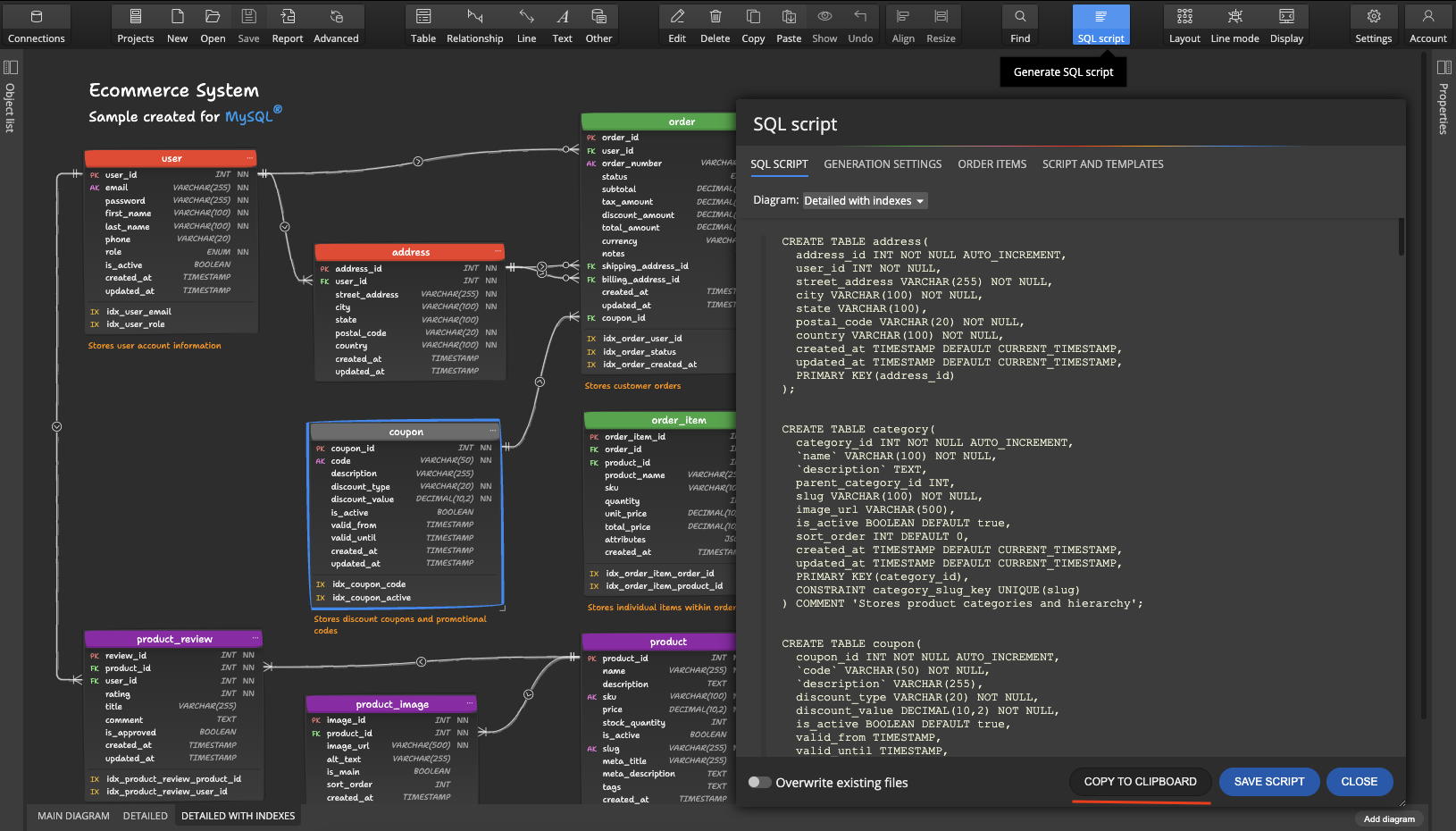1456x831 pixels.
Task: Click Add diagram at the bottom right
Action: [x=1389, y=818]
